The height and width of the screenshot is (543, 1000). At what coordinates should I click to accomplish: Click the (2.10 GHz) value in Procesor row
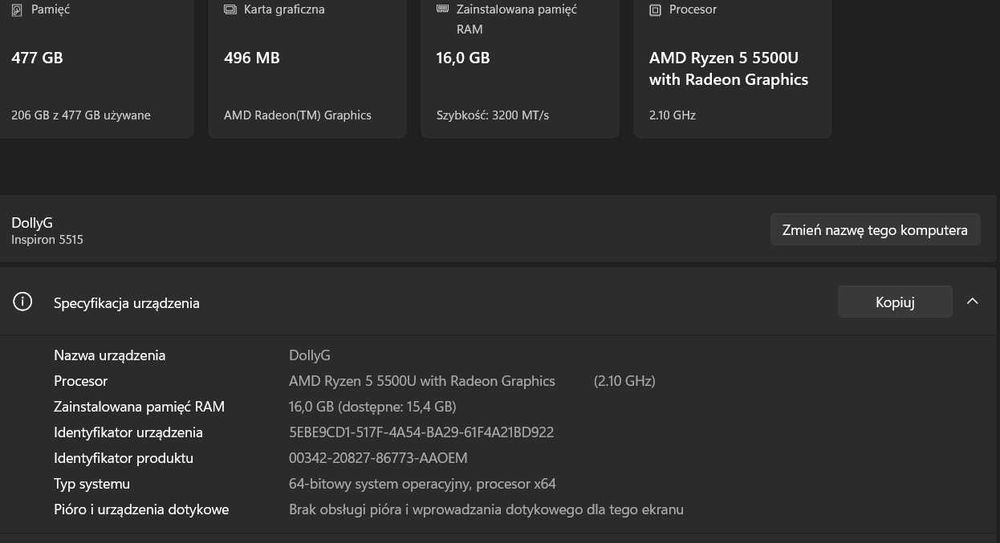[624, 381]
